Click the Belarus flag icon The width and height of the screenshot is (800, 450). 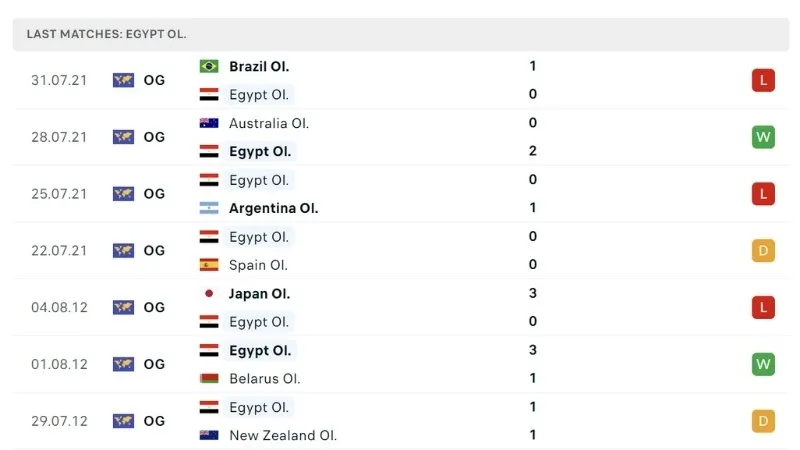[x=209, y=379]
